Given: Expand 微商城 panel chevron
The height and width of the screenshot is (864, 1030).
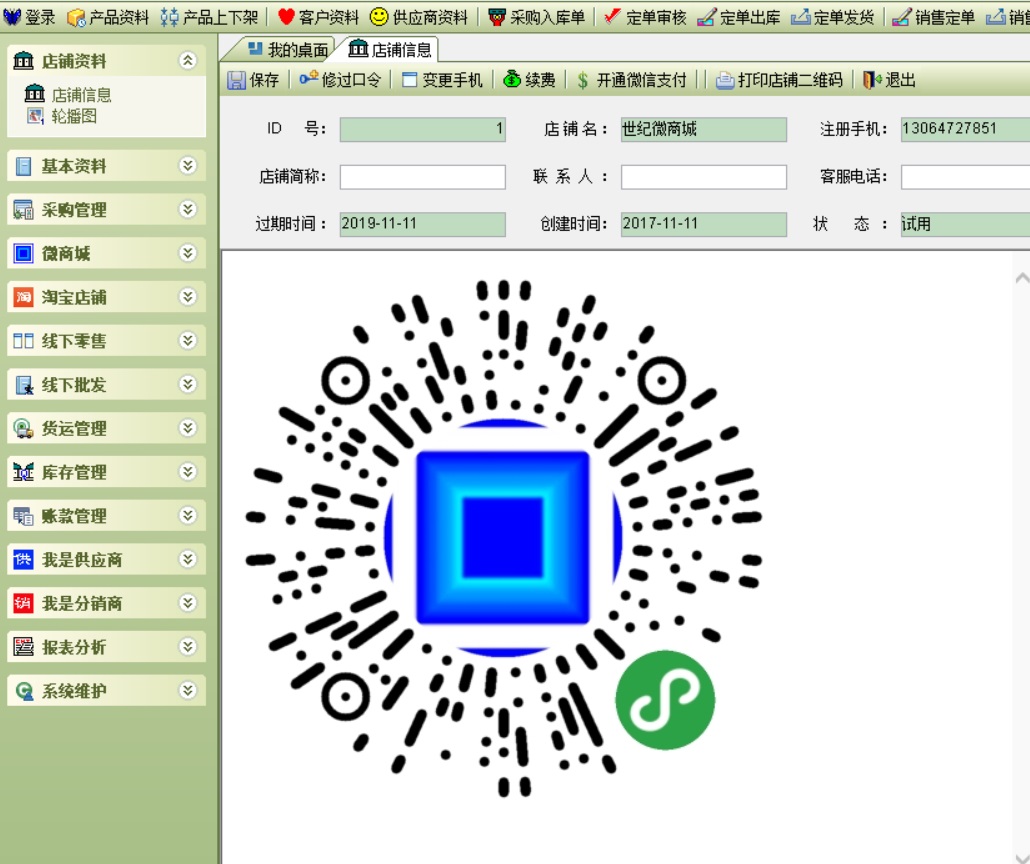Looking at the screenshot, I should [188, 253].
